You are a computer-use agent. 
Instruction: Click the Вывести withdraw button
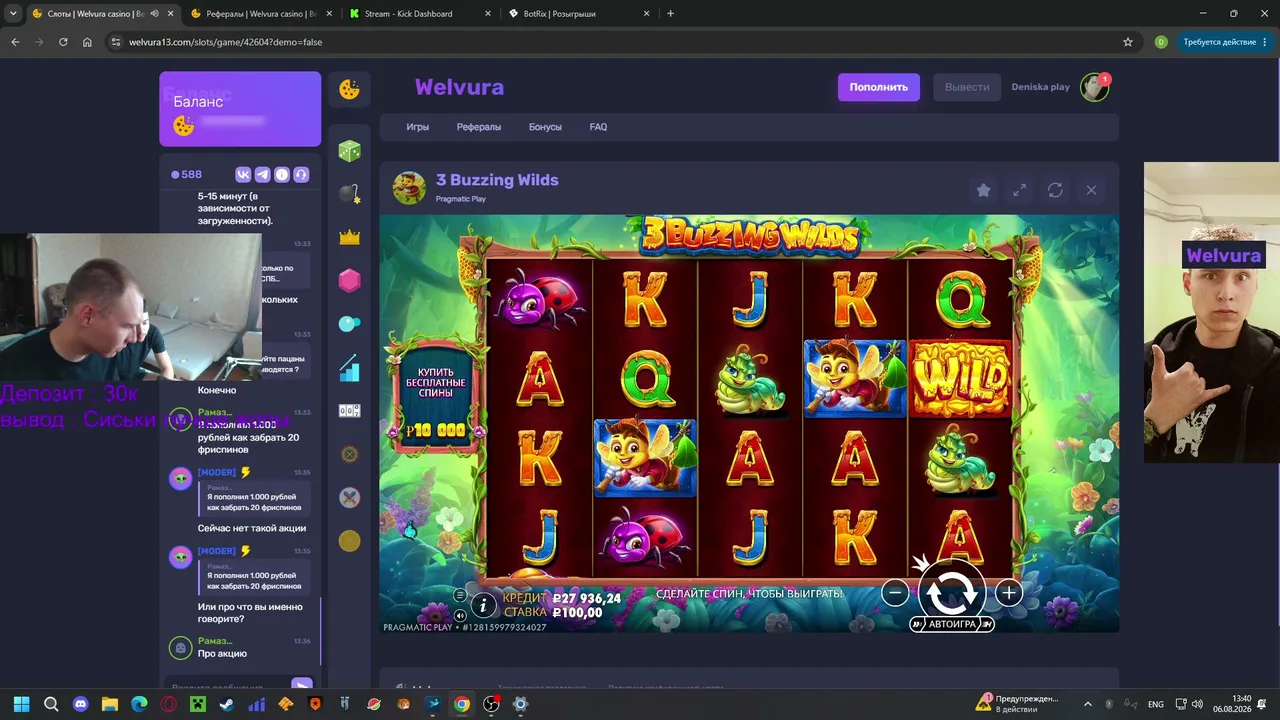pyautogui.click(x=967, y=87)
